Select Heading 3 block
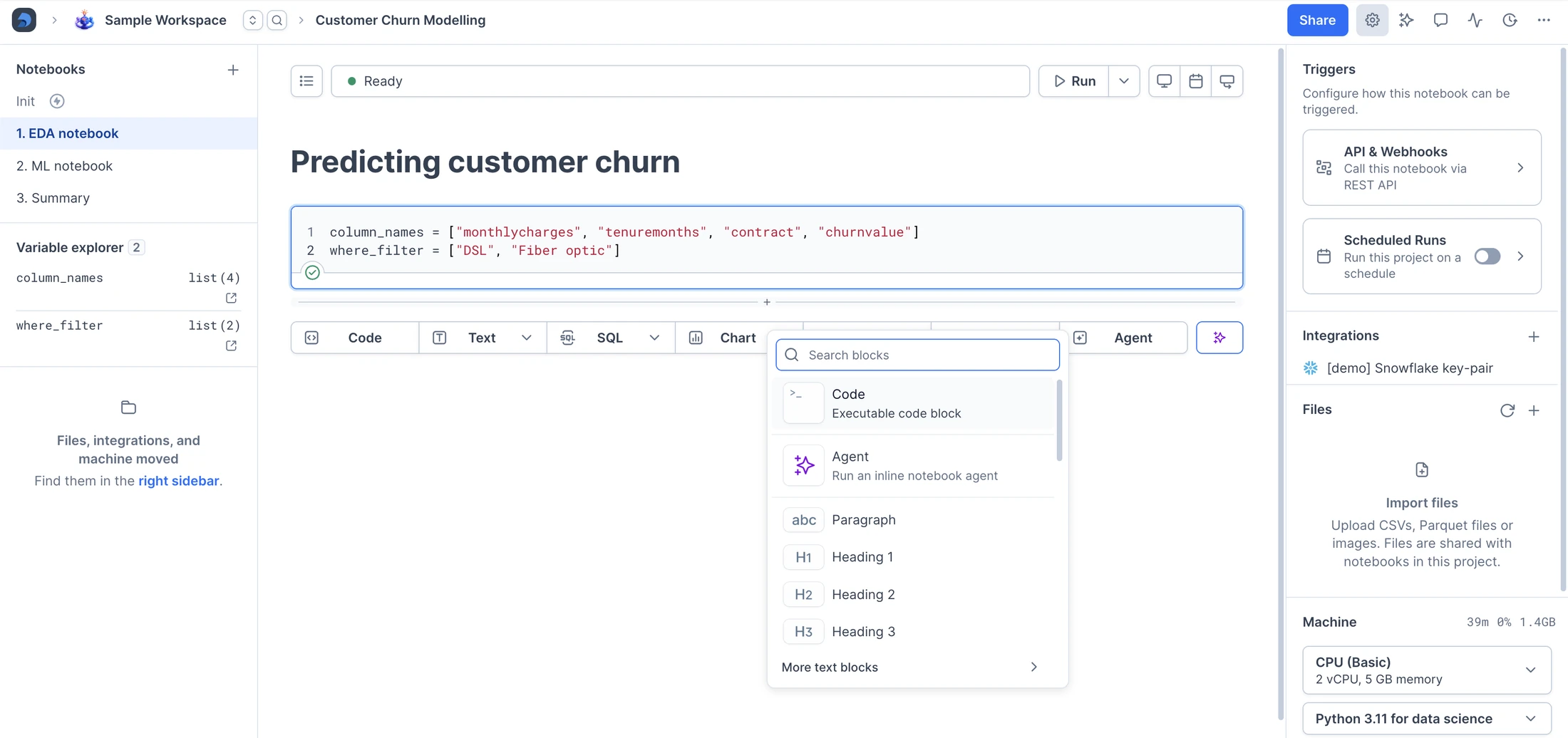Screen dimensions: 1568x738 coord(914,632)
